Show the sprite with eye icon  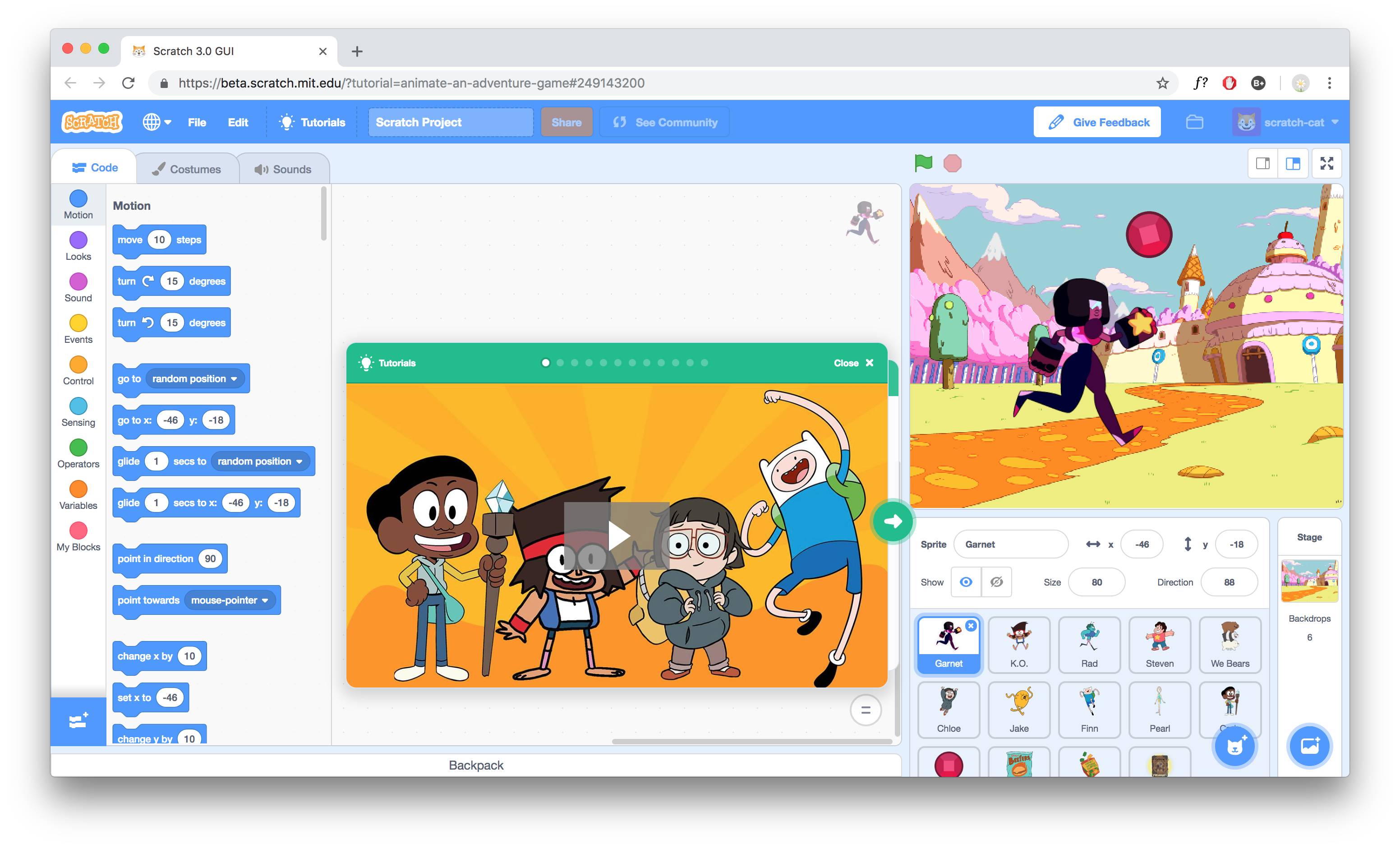point(966,582)
